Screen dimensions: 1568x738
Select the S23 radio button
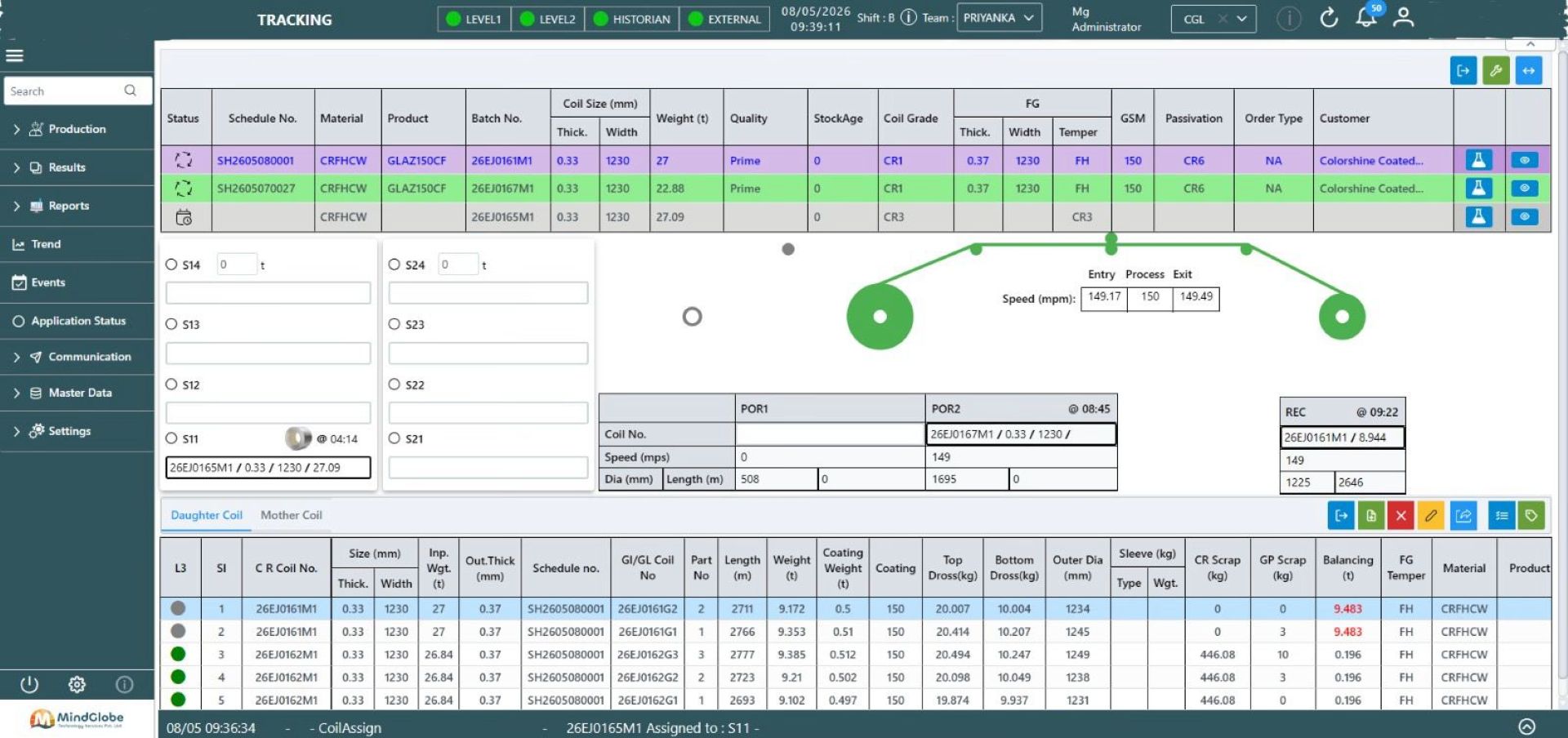click(x=394, y=324)
